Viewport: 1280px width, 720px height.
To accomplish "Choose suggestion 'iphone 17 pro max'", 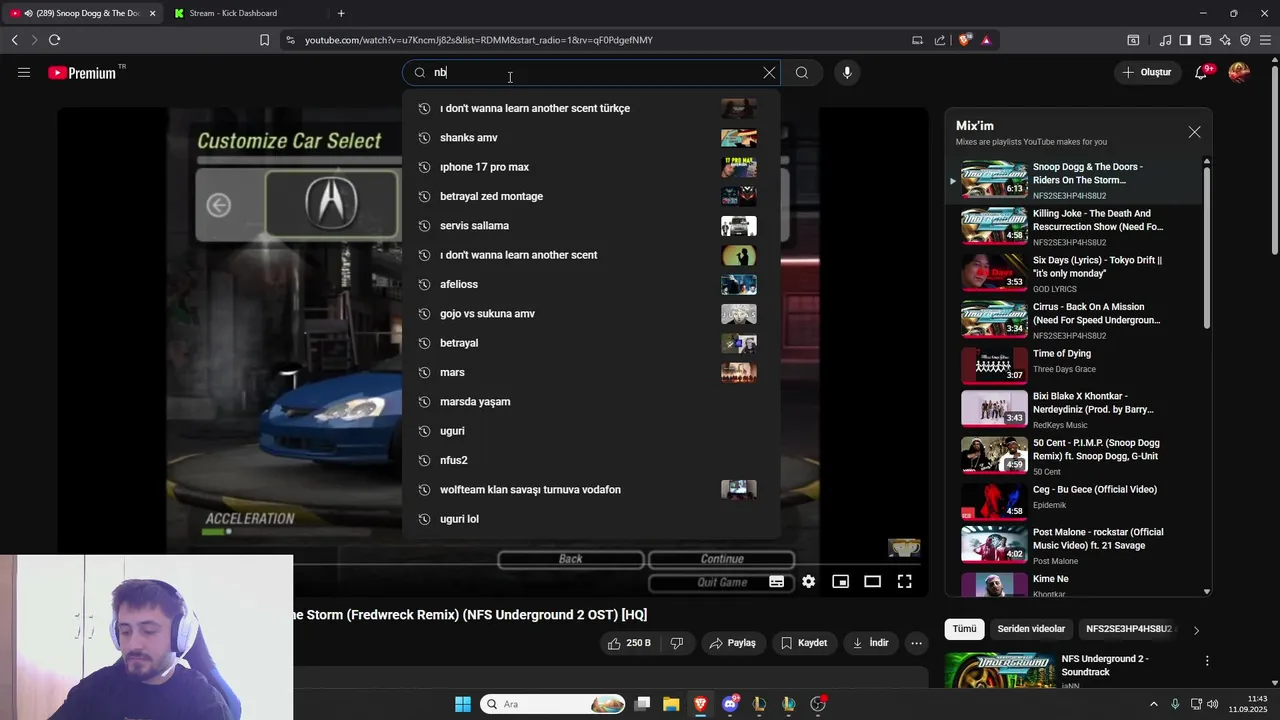I will [591, 167].
